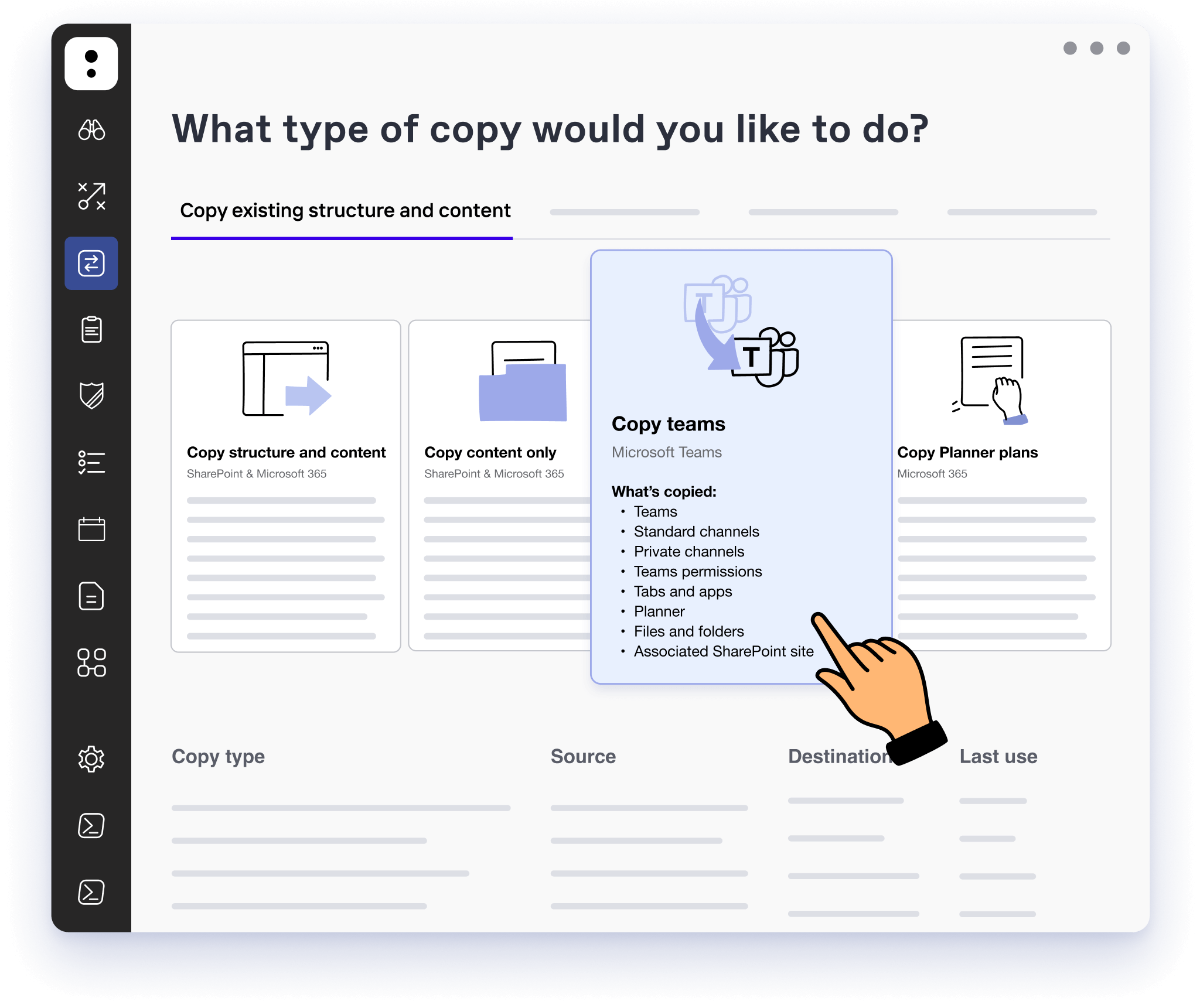The height and width of the screenshot is (1008, 1200).
Task: Click the Teams logo icon on Copy teams card
Action: click(x=741, y=331)
